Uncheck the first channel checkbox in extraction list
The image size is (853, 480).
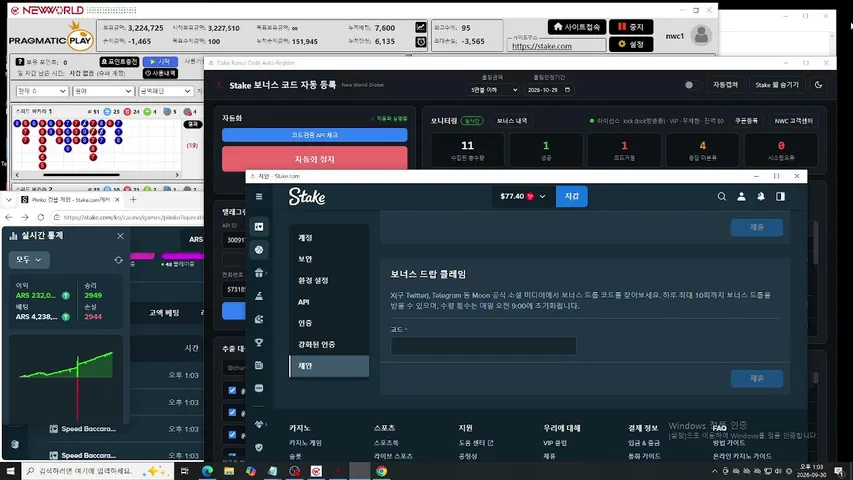pos(232,390)
